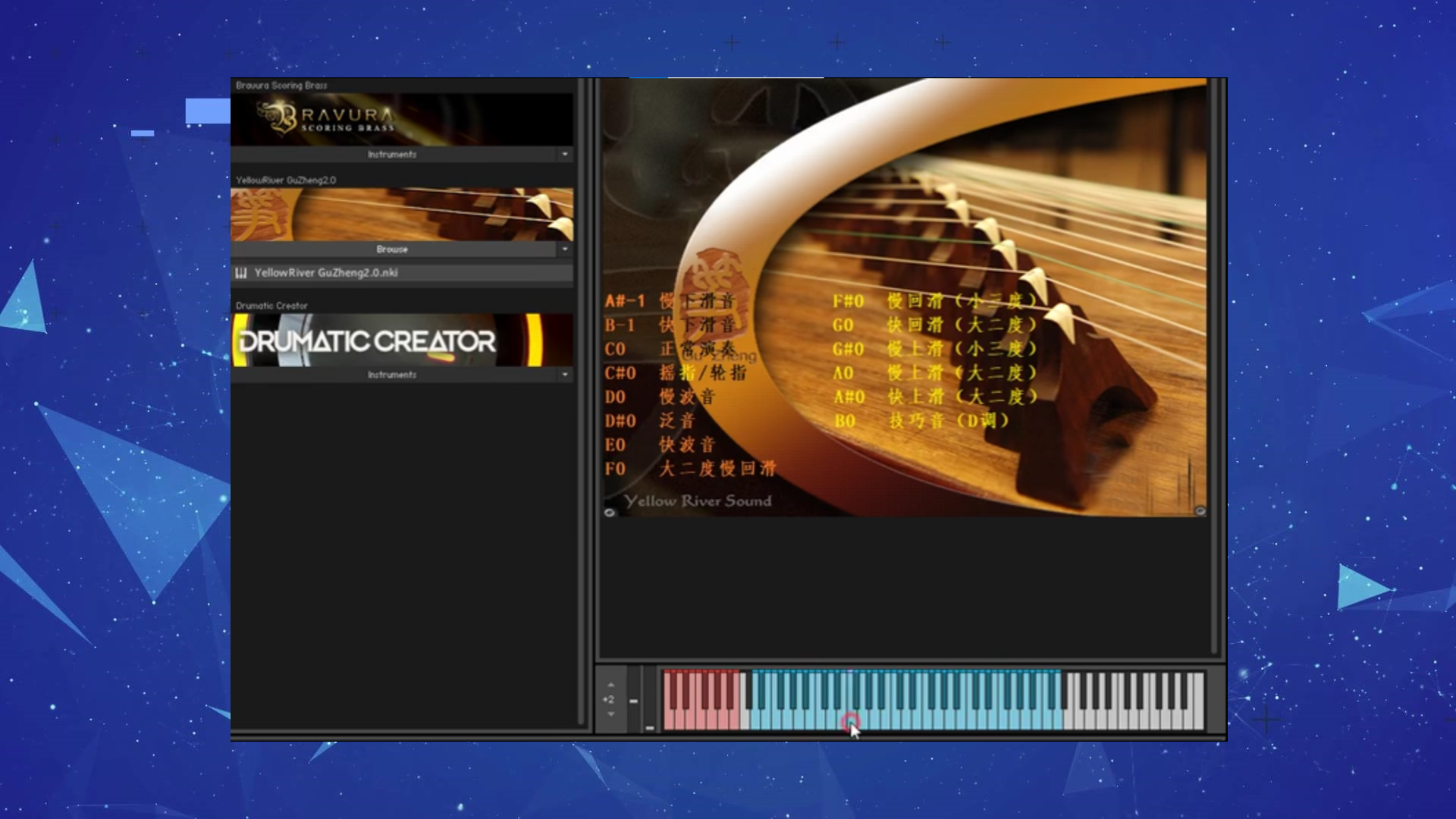Image resolution: width=1456 pixels, height=819 pixels.
Task: Click the 'F0 大二度慢回滑' keyswitch label
Action: coord(691,469)
